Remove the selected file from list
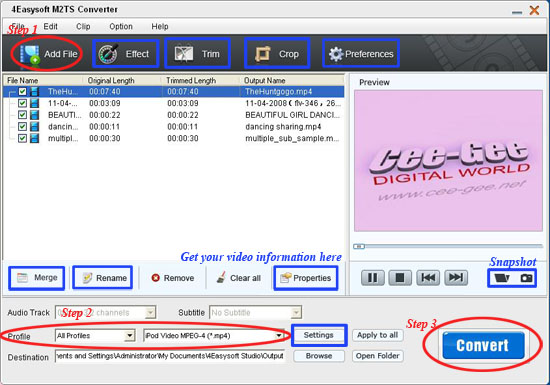The image size is (550, 385). [173, 278]
